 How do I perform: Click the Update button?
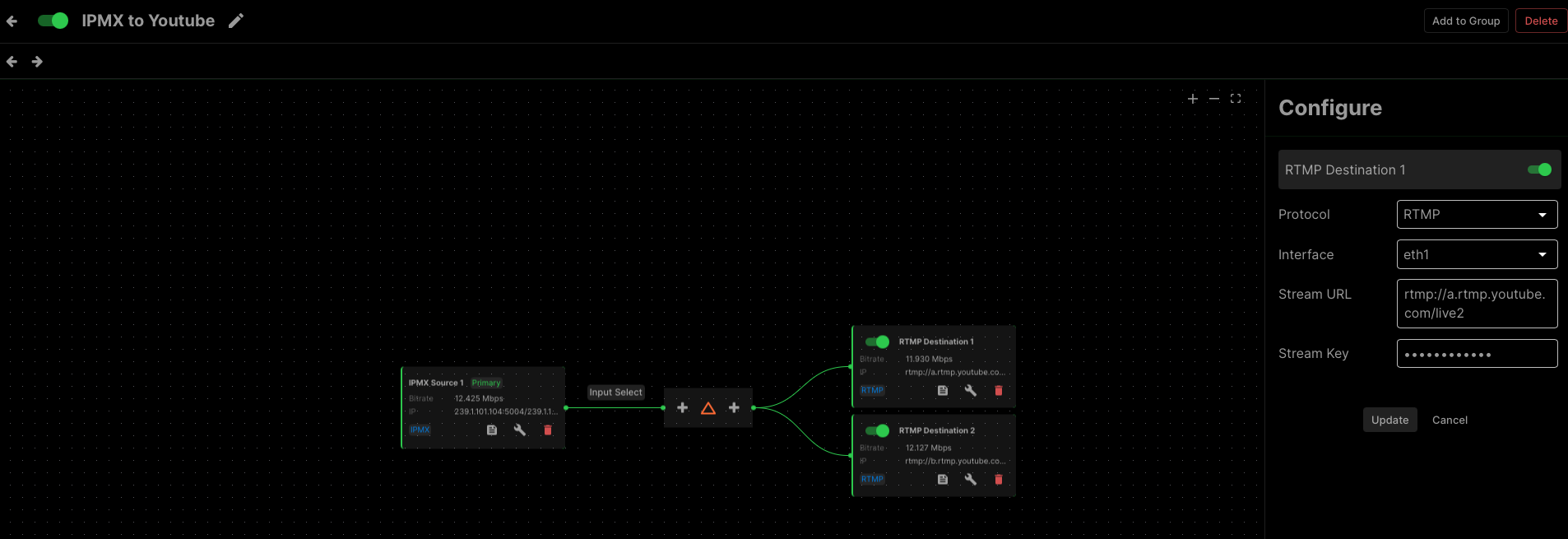pos(1389,420)
